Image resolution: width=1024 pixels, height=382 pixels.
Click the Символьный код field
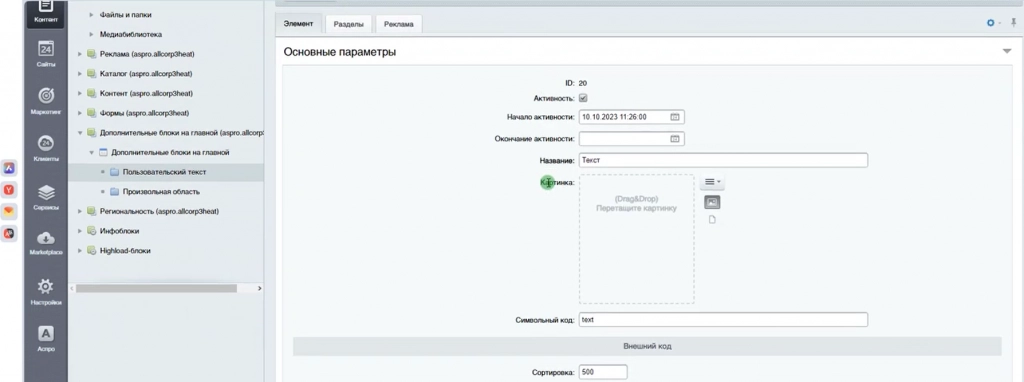(x=723, y=320)
